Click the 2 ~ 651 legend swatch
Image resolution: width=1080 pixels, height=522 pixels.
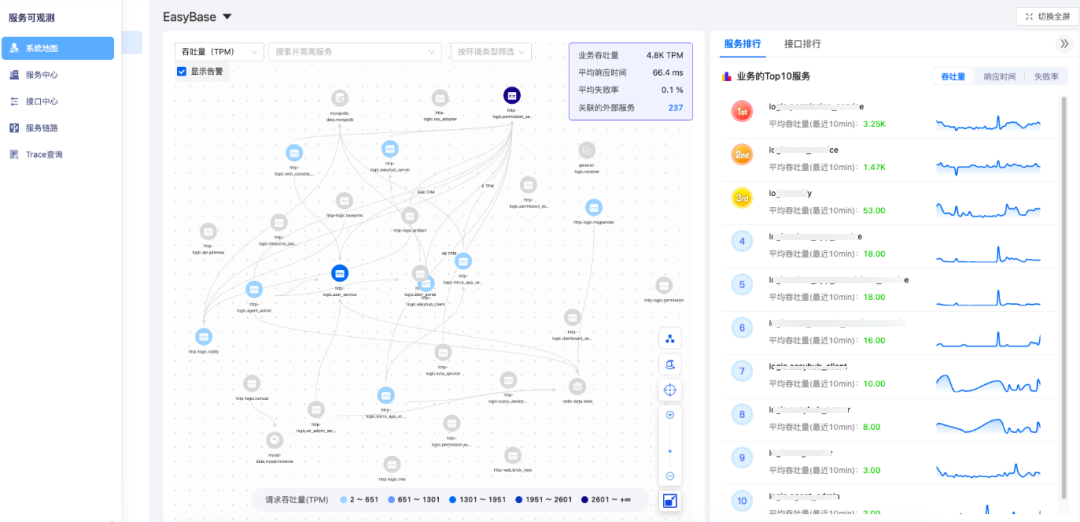click(344, 500)
